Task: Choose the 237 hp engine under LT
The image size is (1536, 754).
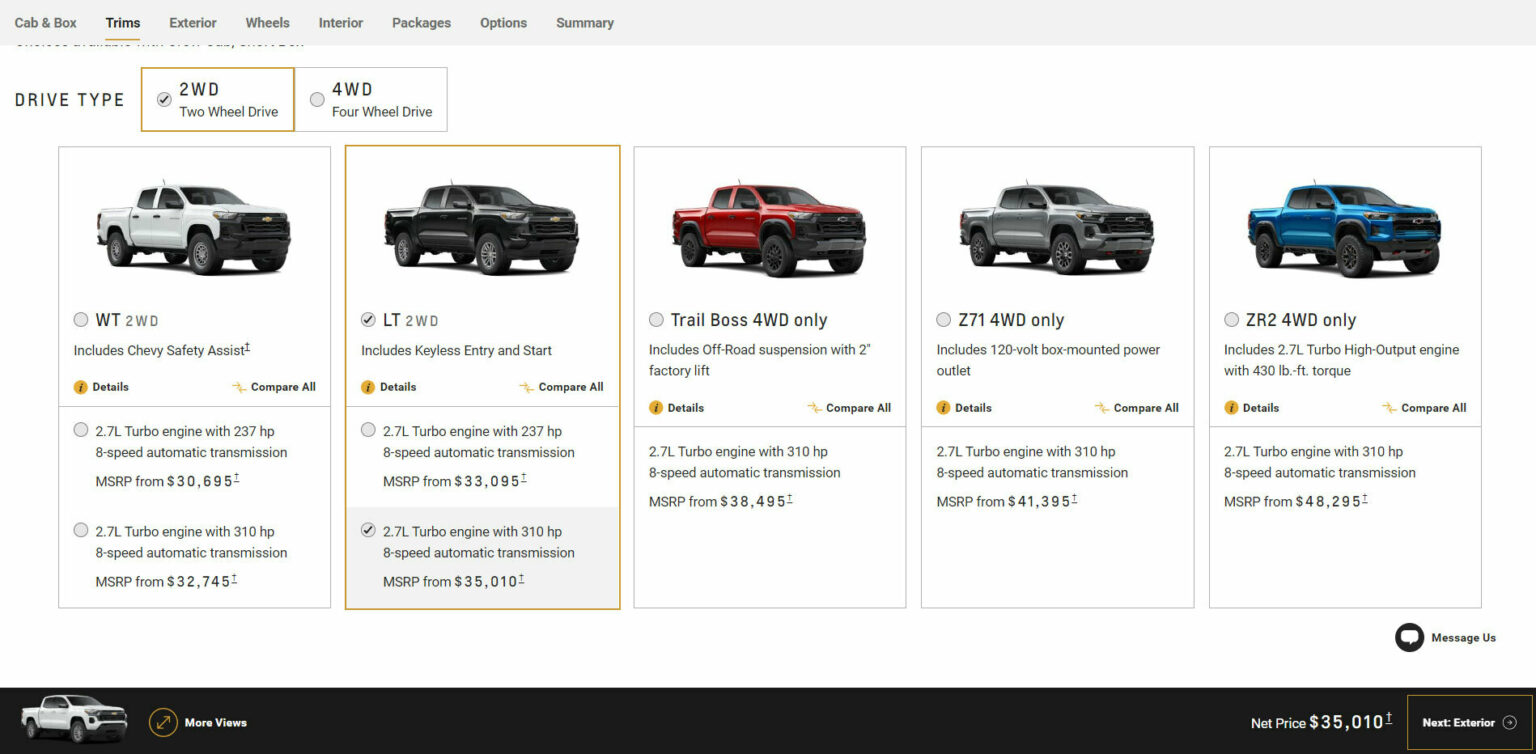Action: click(x=368, y=429)
